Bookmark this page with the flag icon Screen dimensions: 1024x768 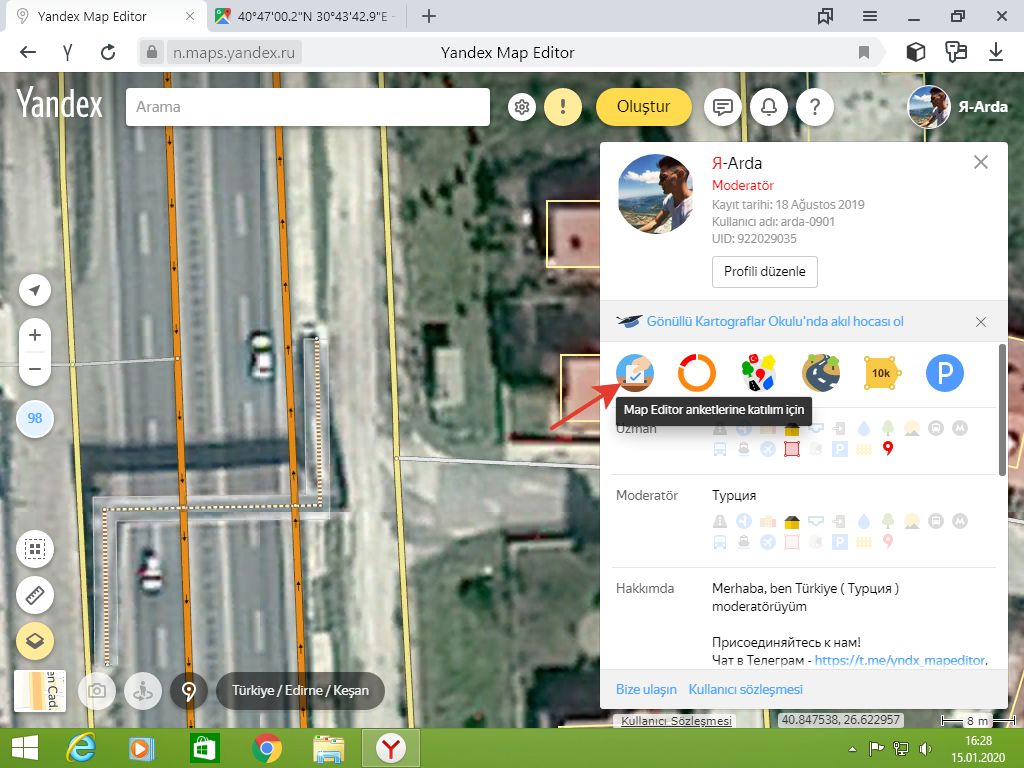pyautogui.click(x=863, y=52)
